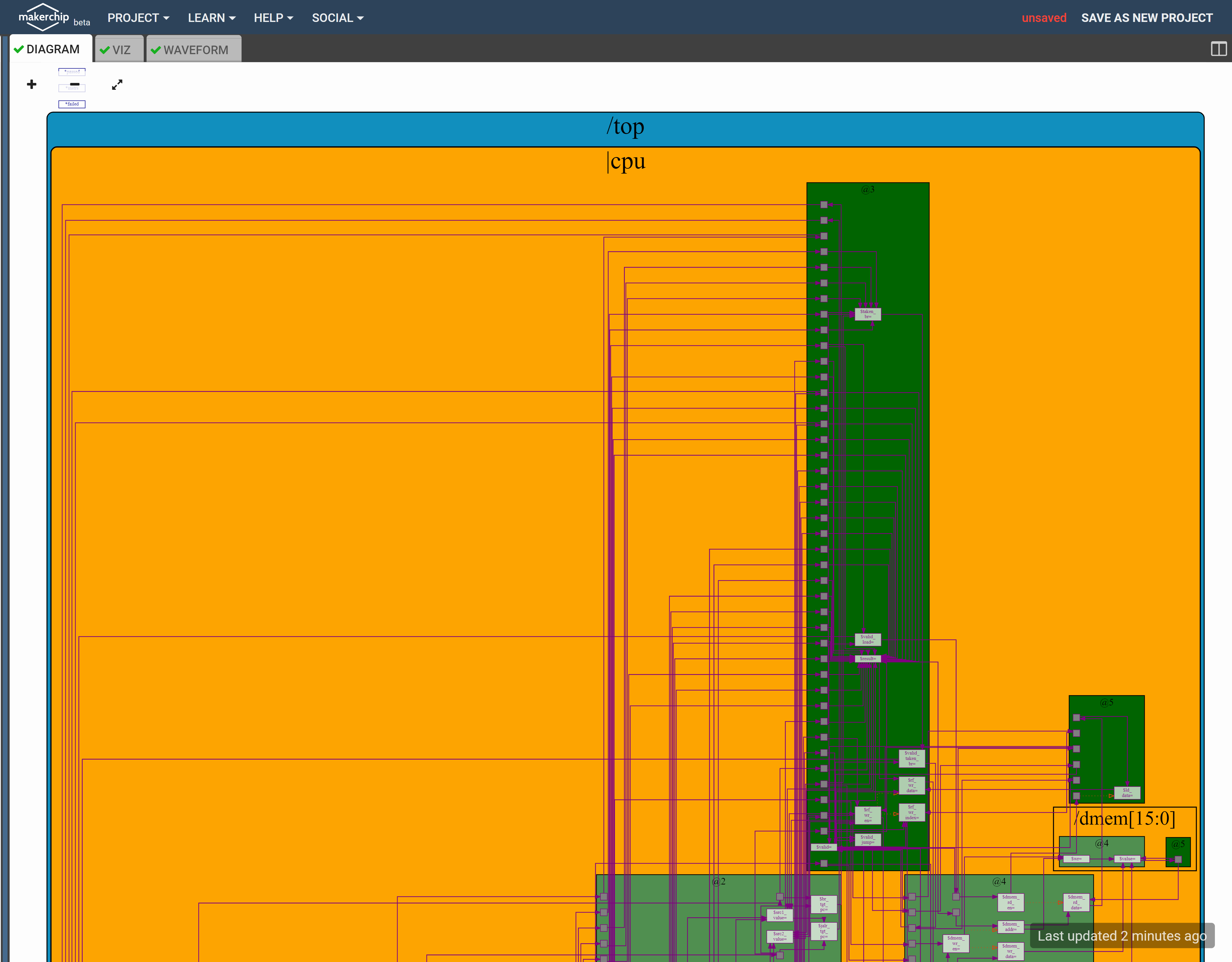Click the Makerchip logo
1232x962 pixels.
[43, 17]
